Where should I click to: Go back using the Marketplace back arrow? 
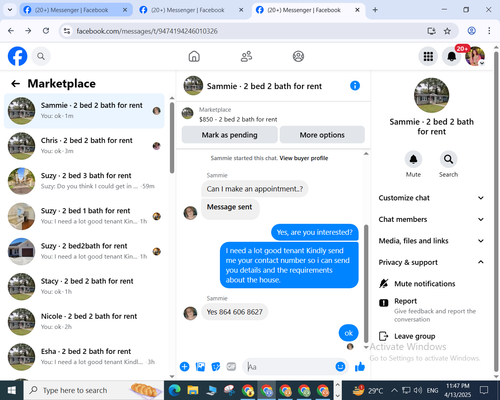[x=16, y=83]
